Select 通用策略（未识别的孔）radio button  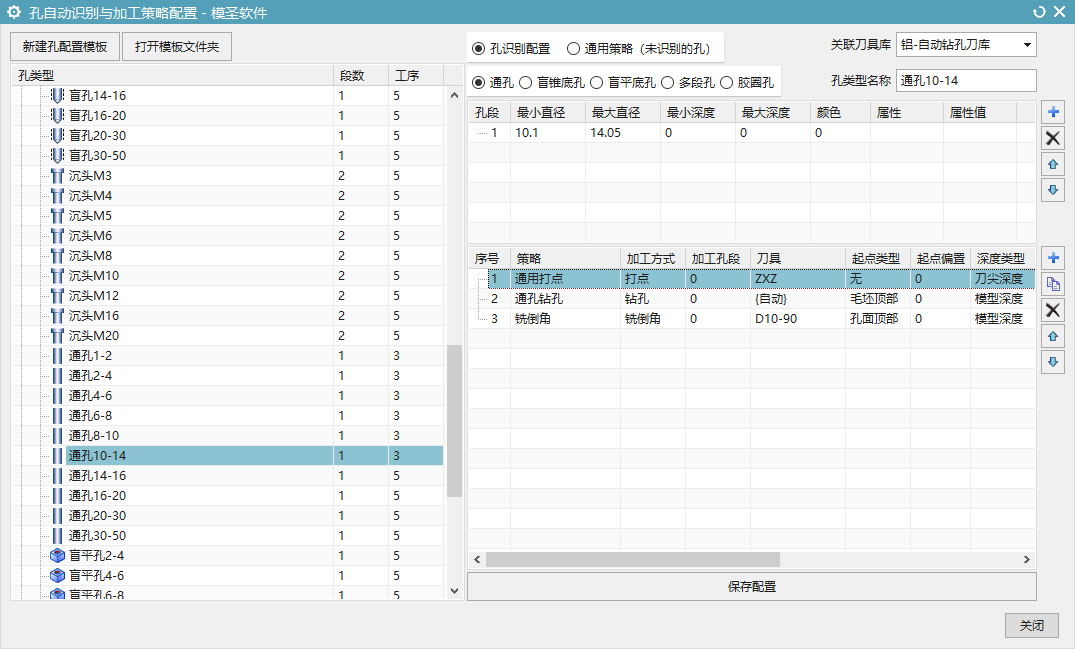point(573,49)
